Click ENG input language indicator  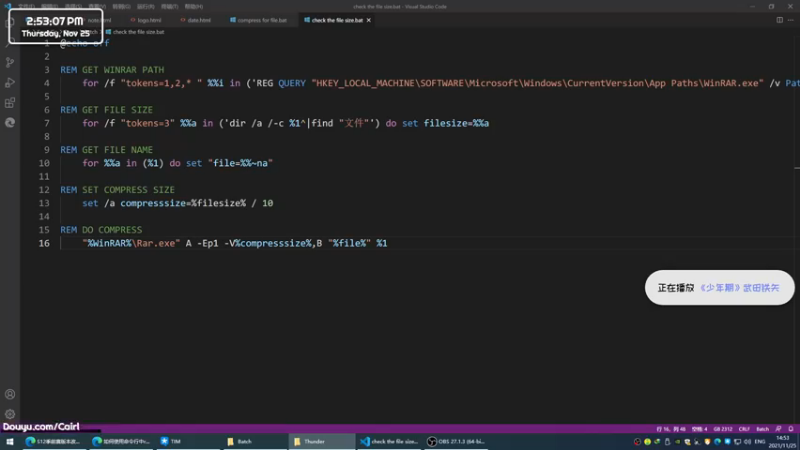(x=760, y=442)
